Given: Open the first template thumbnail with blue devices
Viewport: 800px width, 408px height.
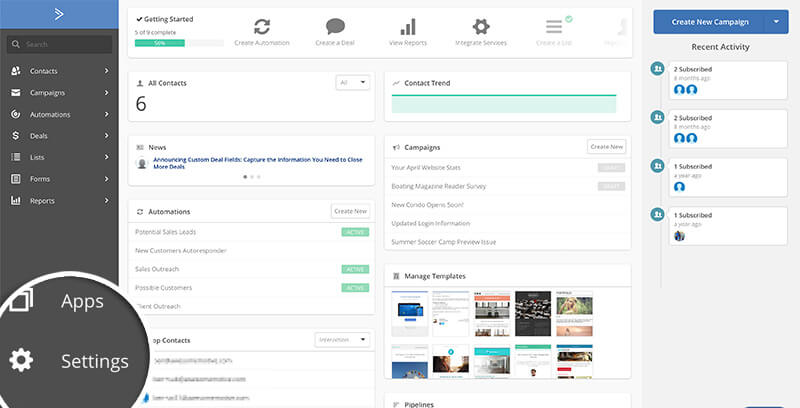Looking at the screenshot, I should click(410, 314).
